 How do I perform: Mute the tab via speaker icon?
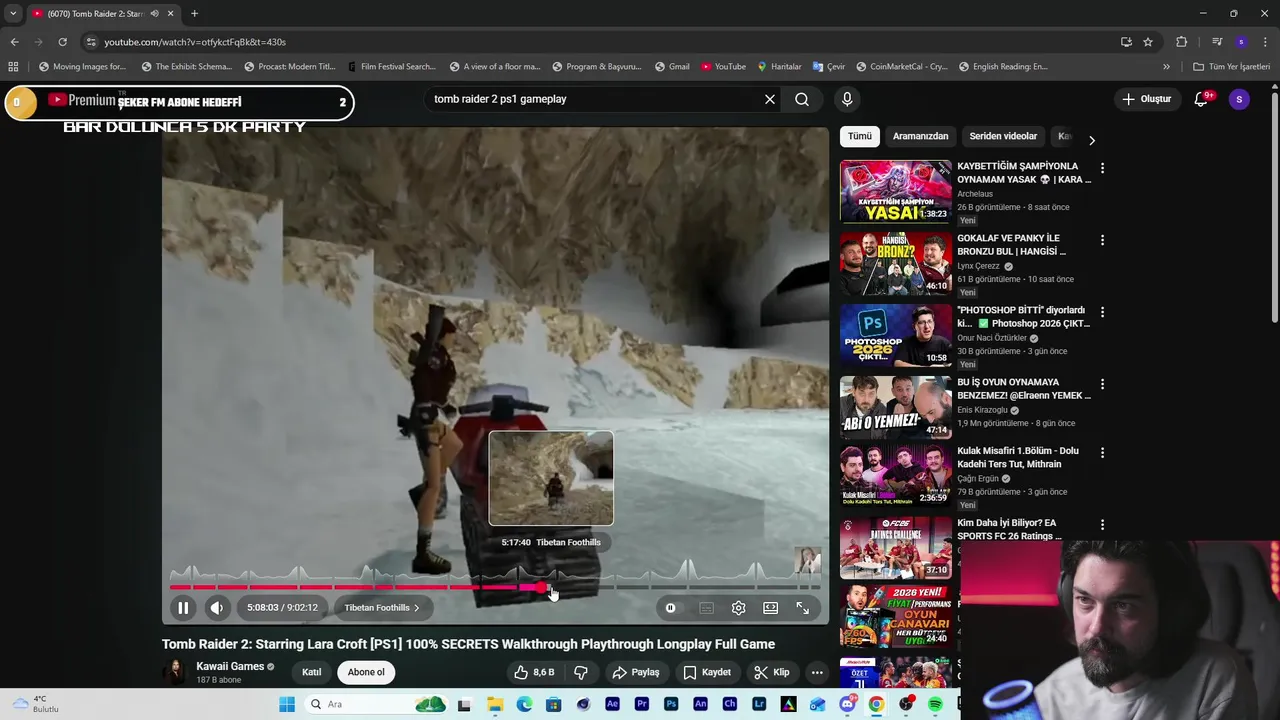click(154, 13)
